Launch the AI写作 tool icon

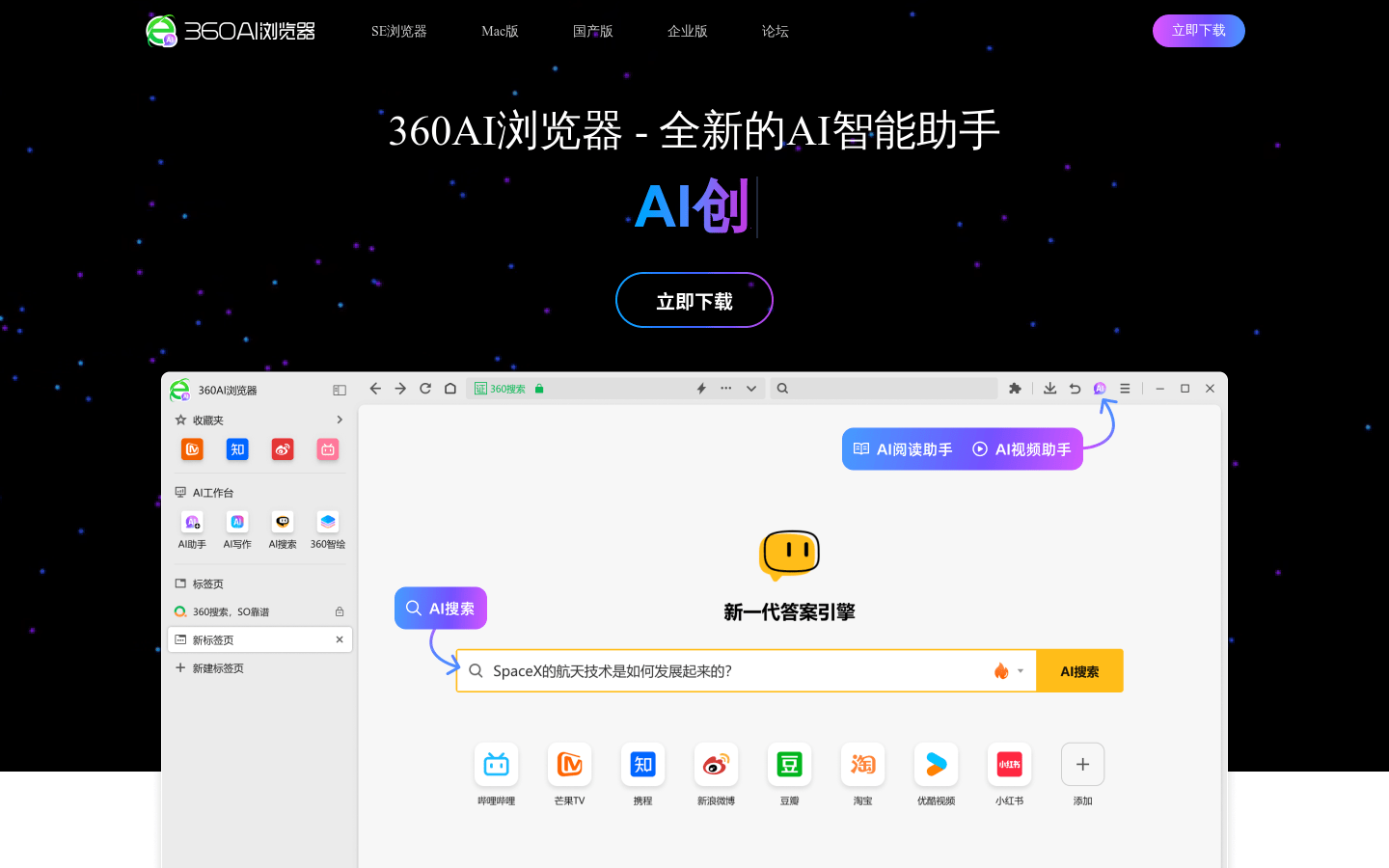tap(237, 523)
